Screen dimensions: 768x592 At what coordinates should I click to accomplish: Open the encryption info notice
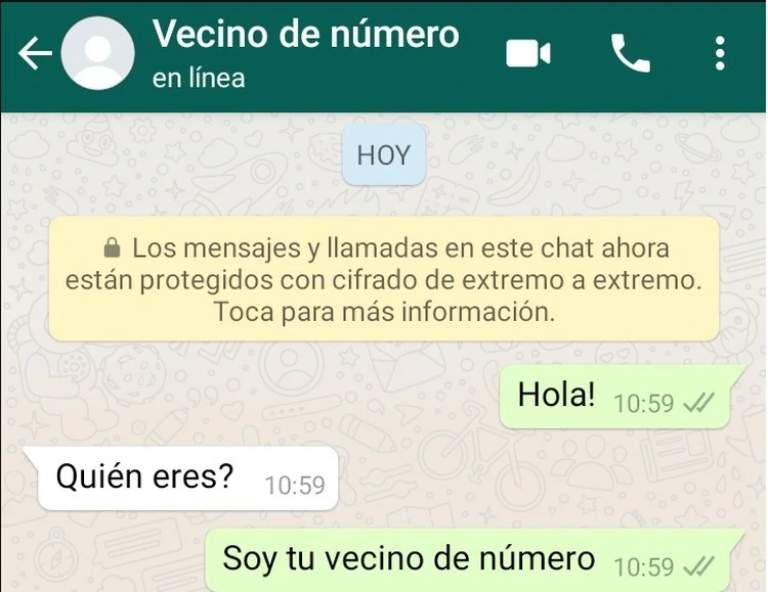[384, 279]
